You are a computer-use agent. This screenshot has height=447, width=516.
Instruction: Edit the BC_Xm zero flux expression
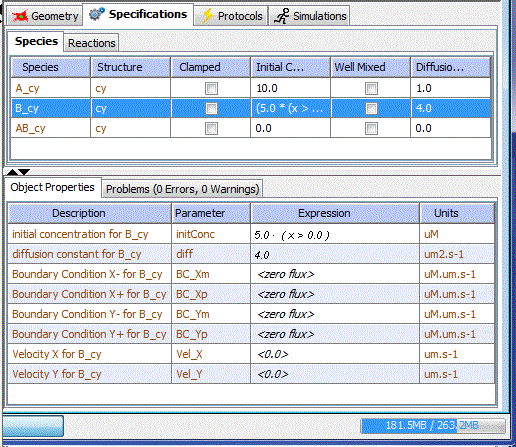click(335, 274)
